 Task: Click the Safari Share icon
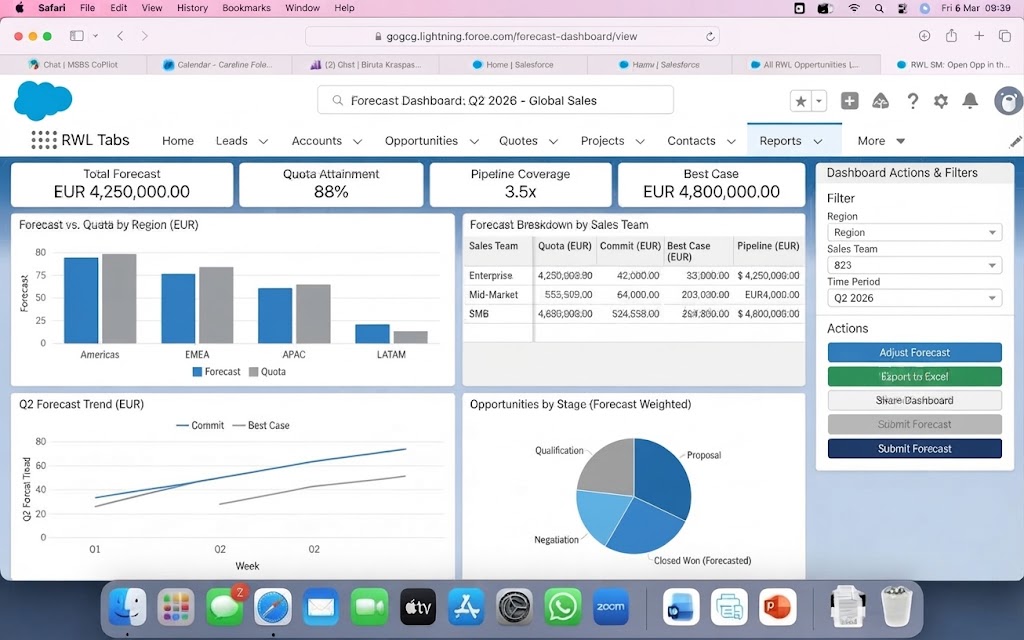[x=952, y=36]
